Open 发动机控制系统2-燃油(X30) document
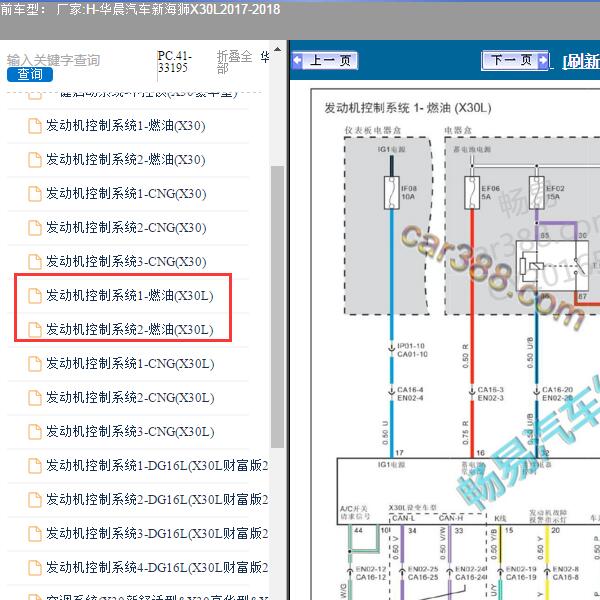 (x=126, y=160)
